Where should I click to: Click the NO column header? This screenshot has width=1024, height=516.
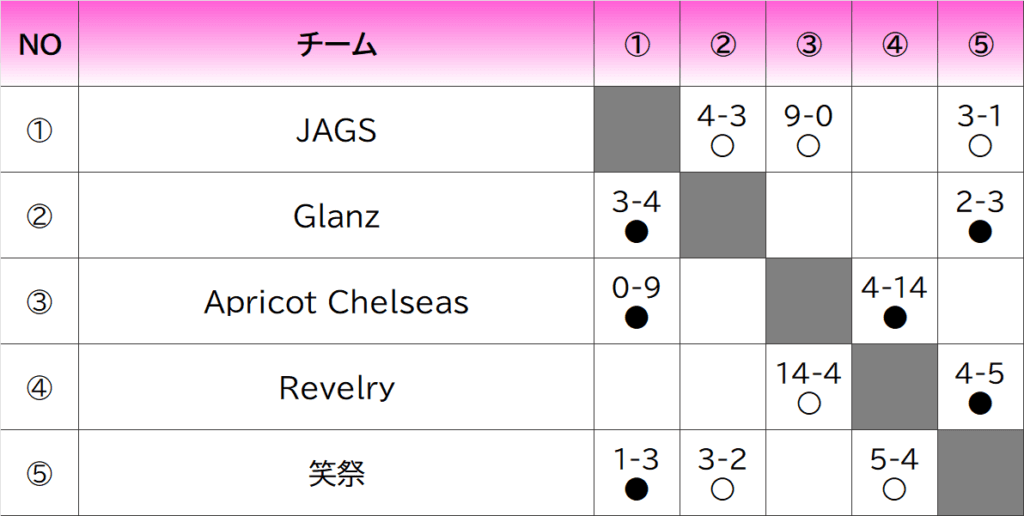40,45
